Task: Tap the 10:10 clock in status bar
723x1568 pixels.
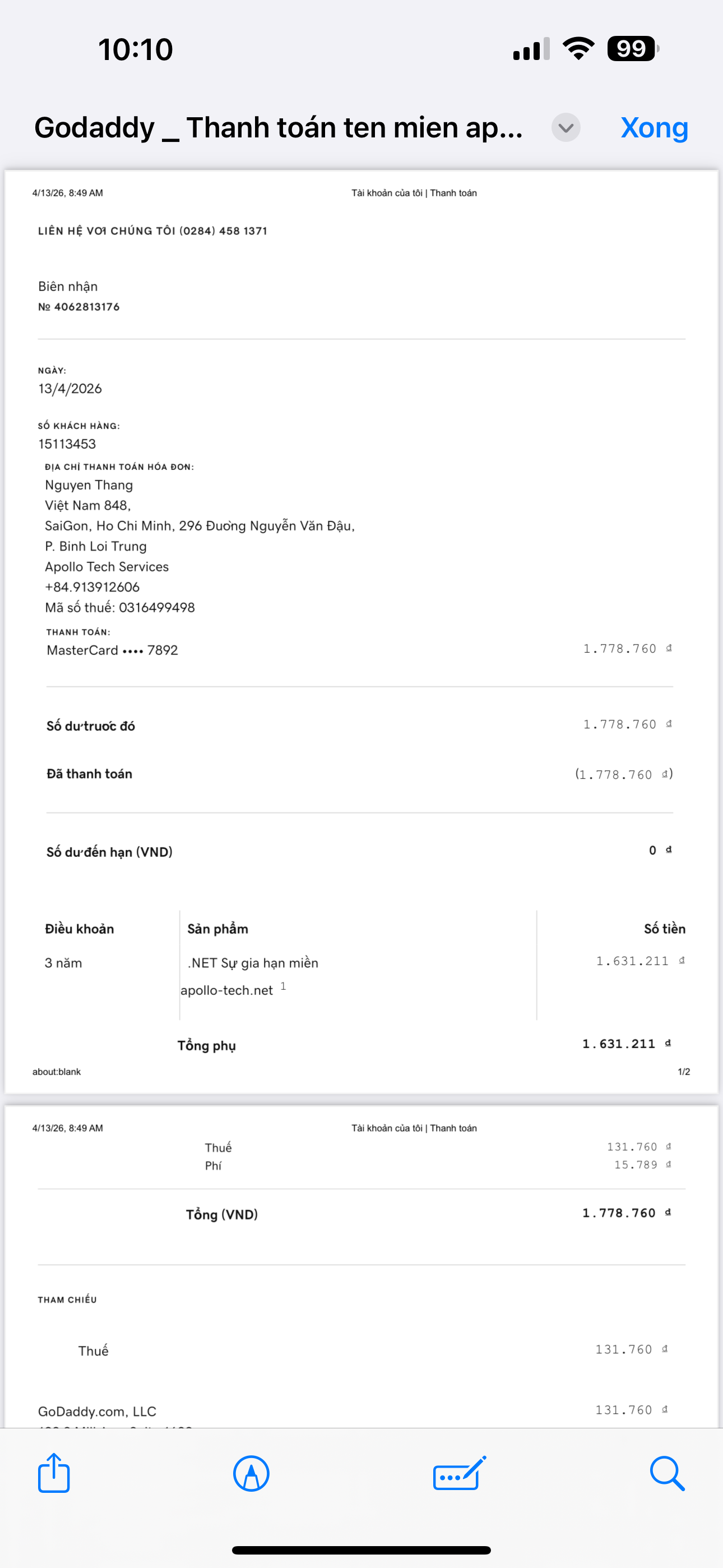Action: tap(135, 49)
